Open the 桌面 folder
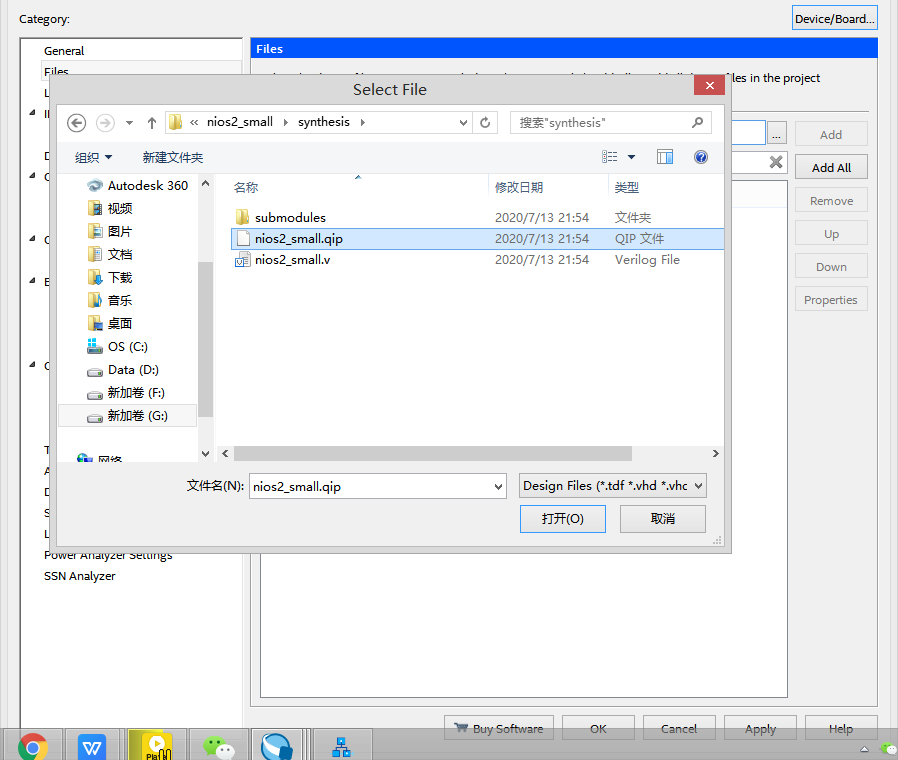This screenshot has width=898, height=760. point(110,324)
